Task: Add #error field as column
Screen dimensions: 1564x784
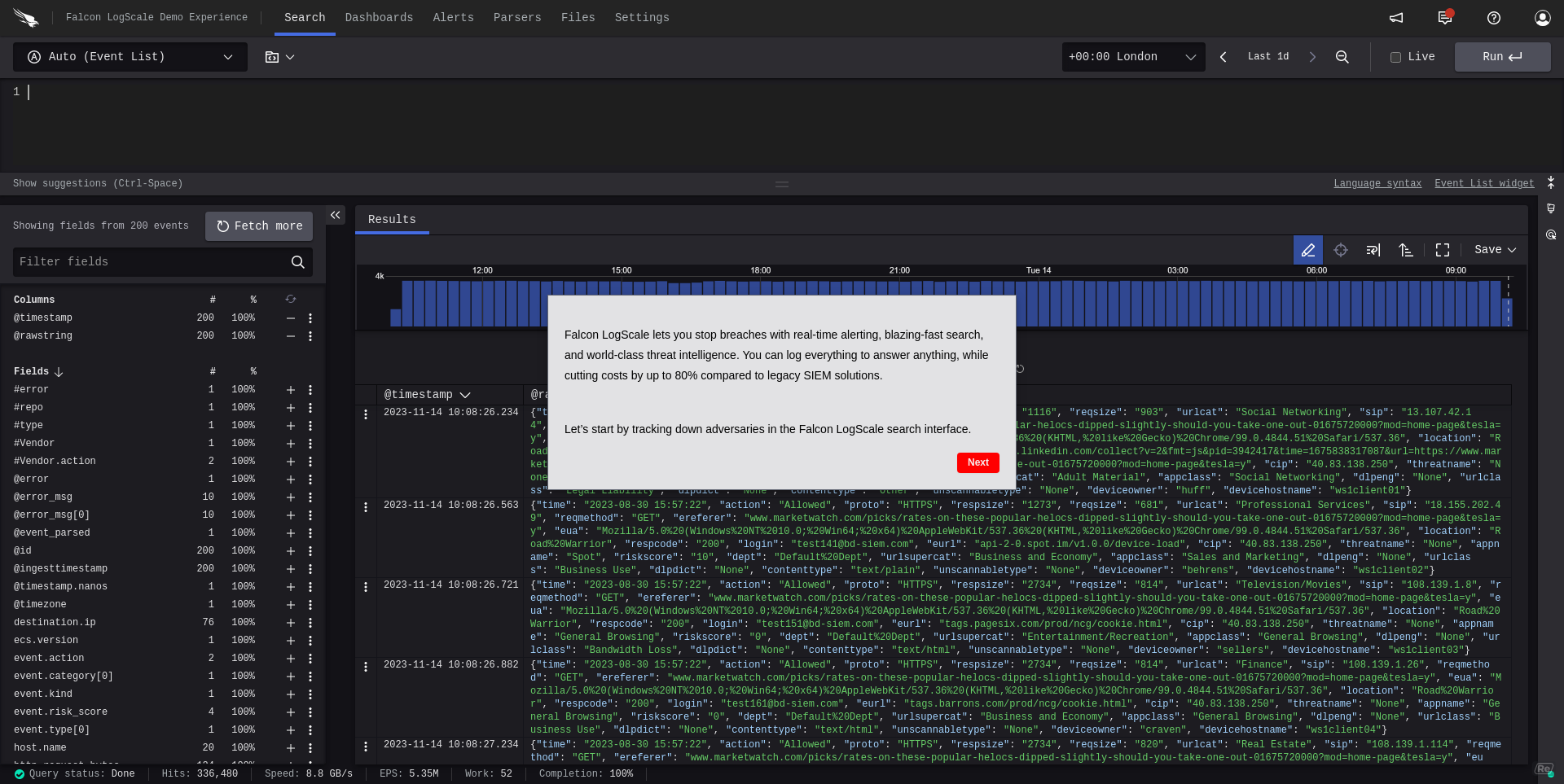Action: 291,390
